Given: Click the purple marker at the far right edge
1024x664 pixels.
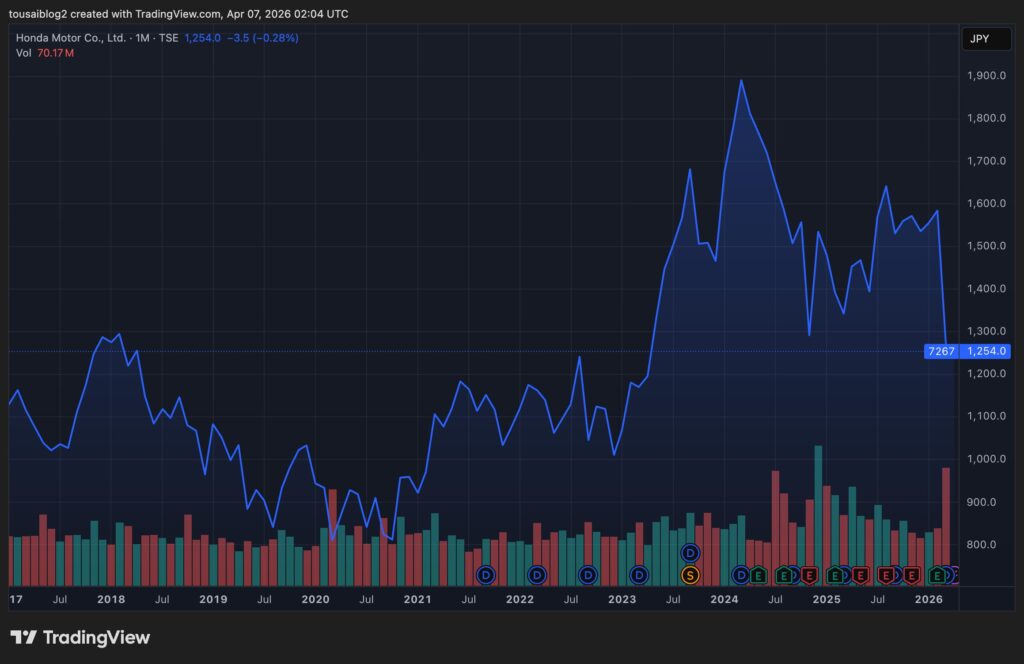Looking at the screenshot, I should [953, 575].
